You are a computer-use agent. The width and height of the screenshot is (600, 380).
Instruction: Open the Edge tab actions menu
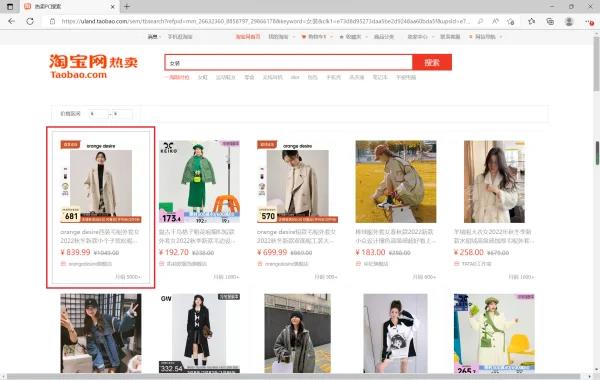point(10,7)
